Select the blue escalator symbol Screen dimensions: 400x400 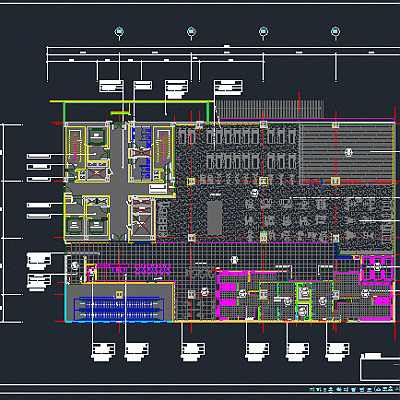pyautogui.click(x=119, y=309)
